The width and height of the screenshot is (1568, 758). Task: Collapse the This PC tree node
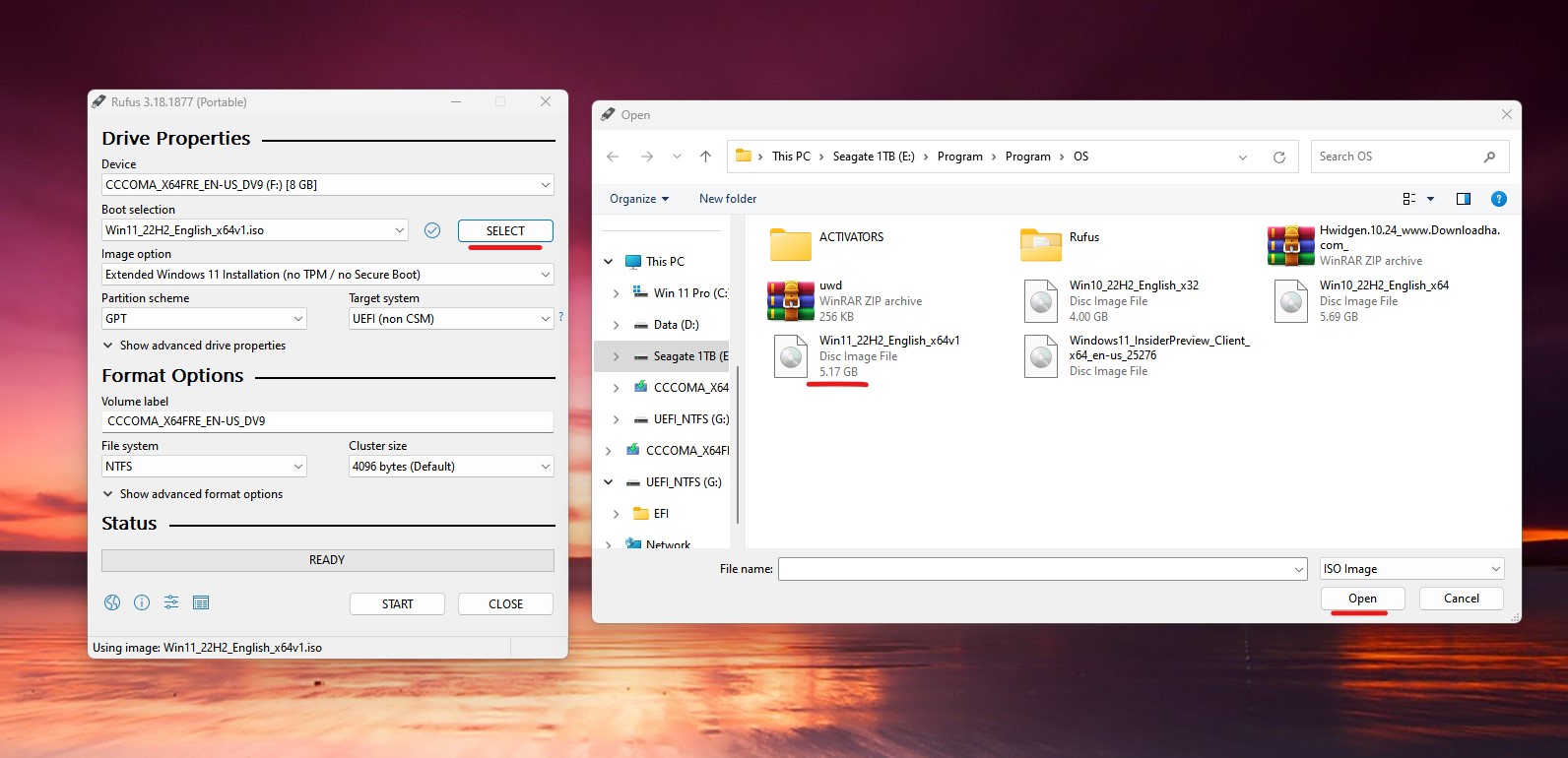608,262
